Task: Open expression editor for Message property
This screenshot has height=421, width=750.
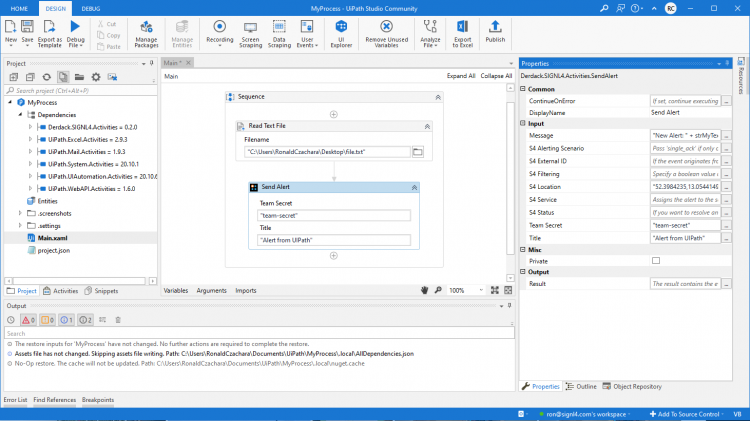Action: (726, 136)
